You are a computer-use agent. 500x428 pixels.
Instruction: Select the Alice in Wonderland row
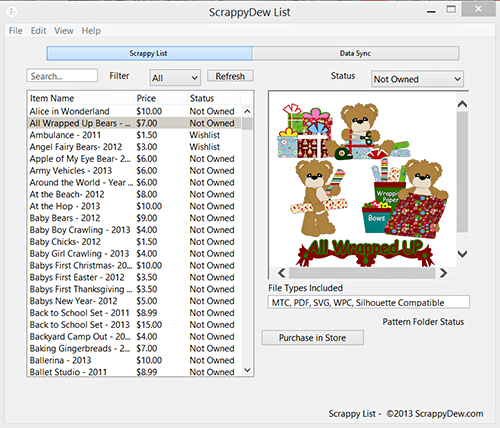[x=134, y=111]
